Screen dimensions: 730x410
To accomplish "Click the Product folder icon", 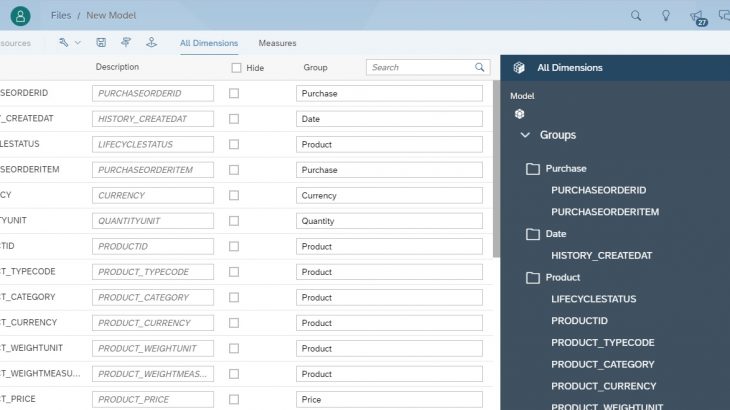I will (x=533, y=277).
